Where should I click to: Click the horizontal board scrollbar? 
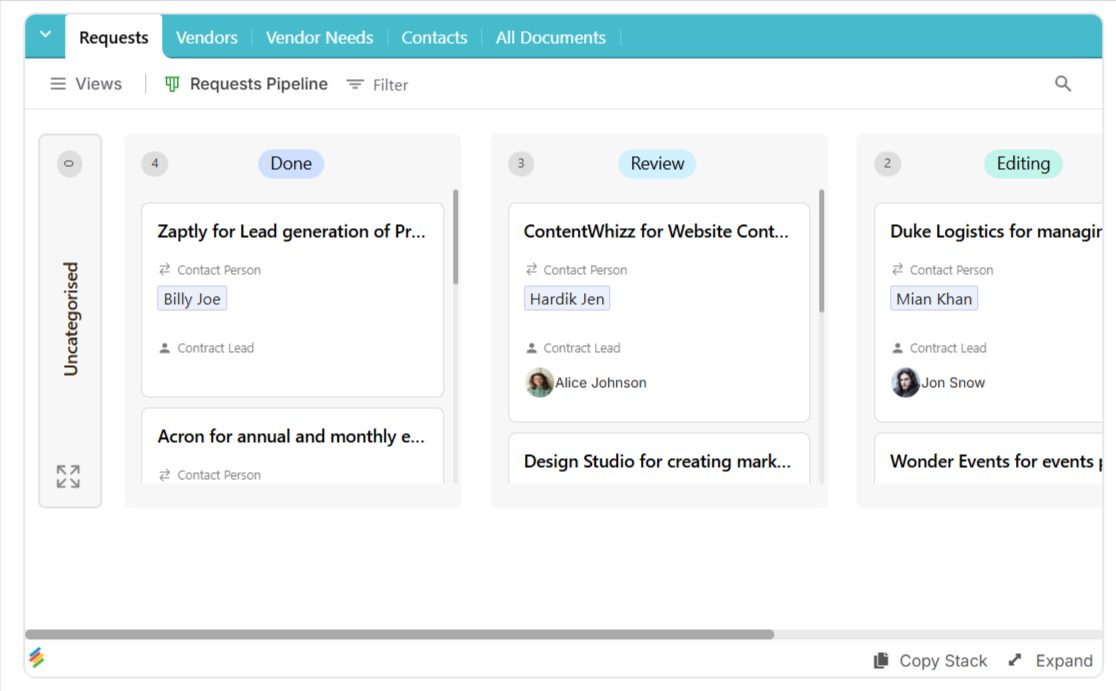point(399,634)
